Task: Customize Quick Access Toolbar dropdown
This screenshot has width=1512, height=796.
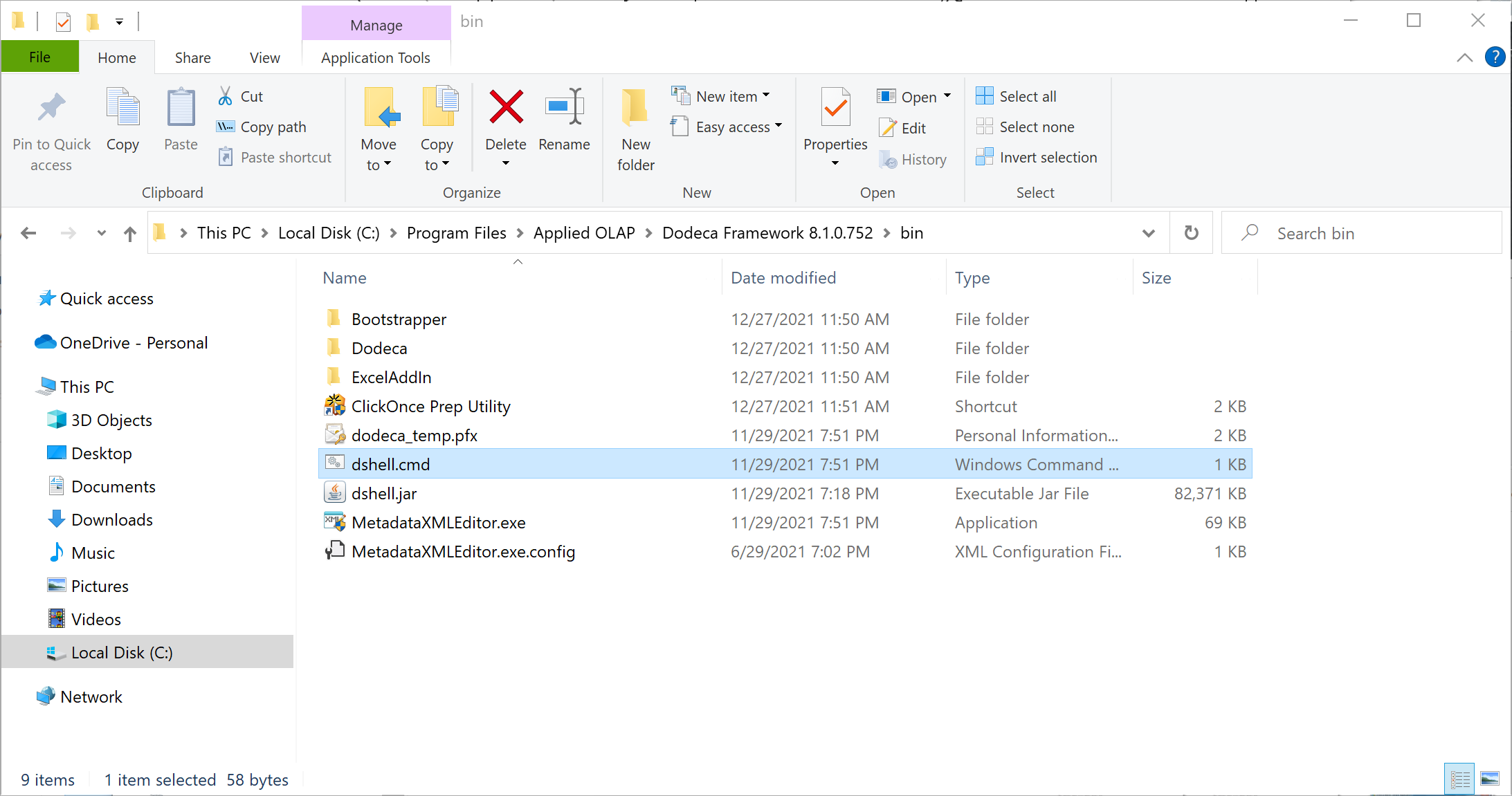Action: [x=119, y=22]
